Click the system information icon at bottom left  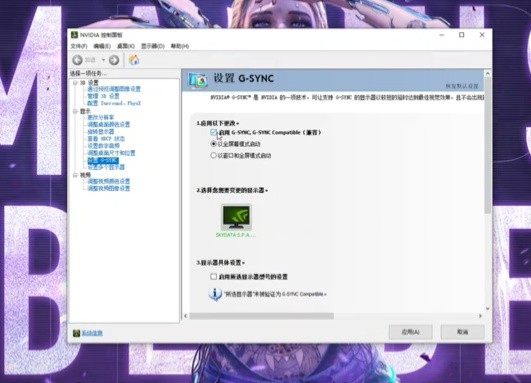pos(76,333)
